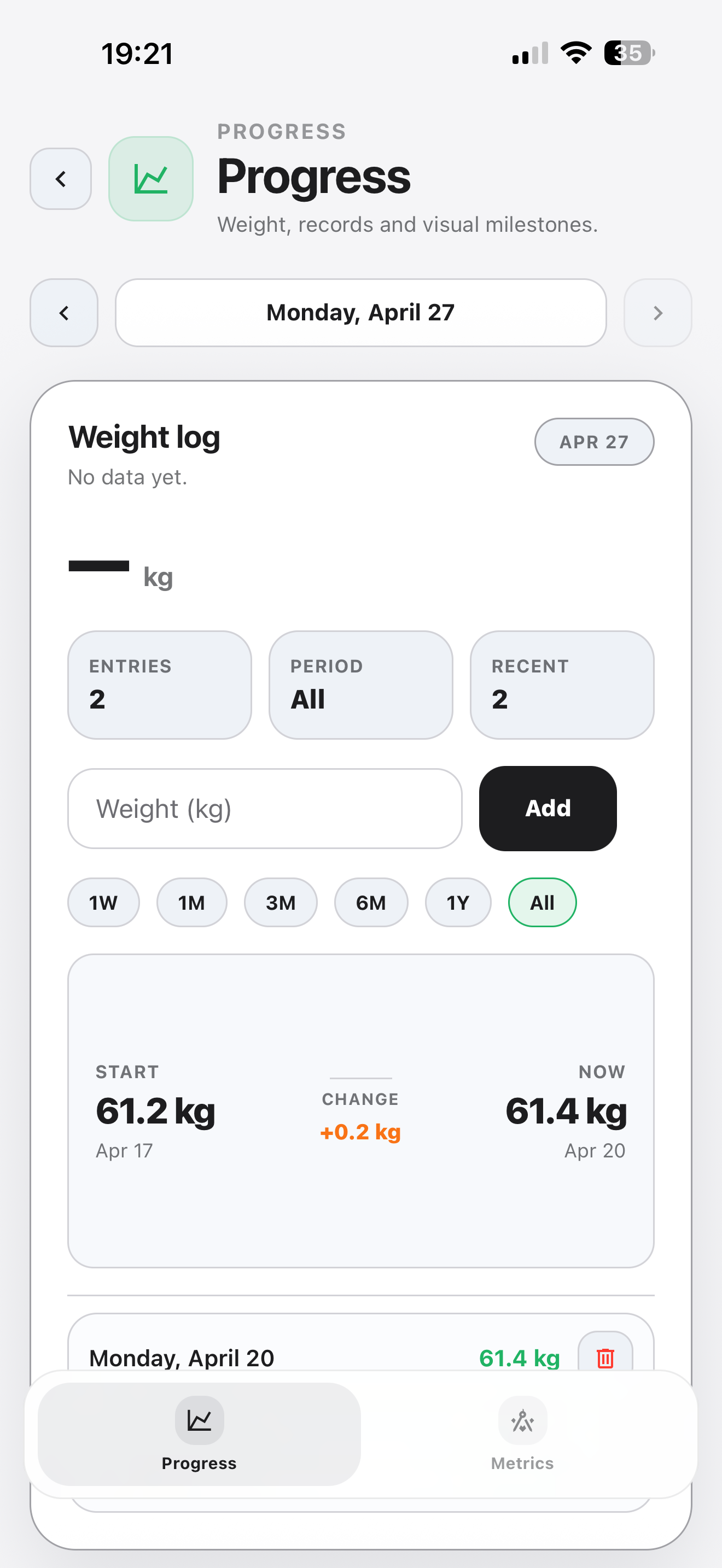
Task: Enable the All time range filter
Action: tap(542, 903)
